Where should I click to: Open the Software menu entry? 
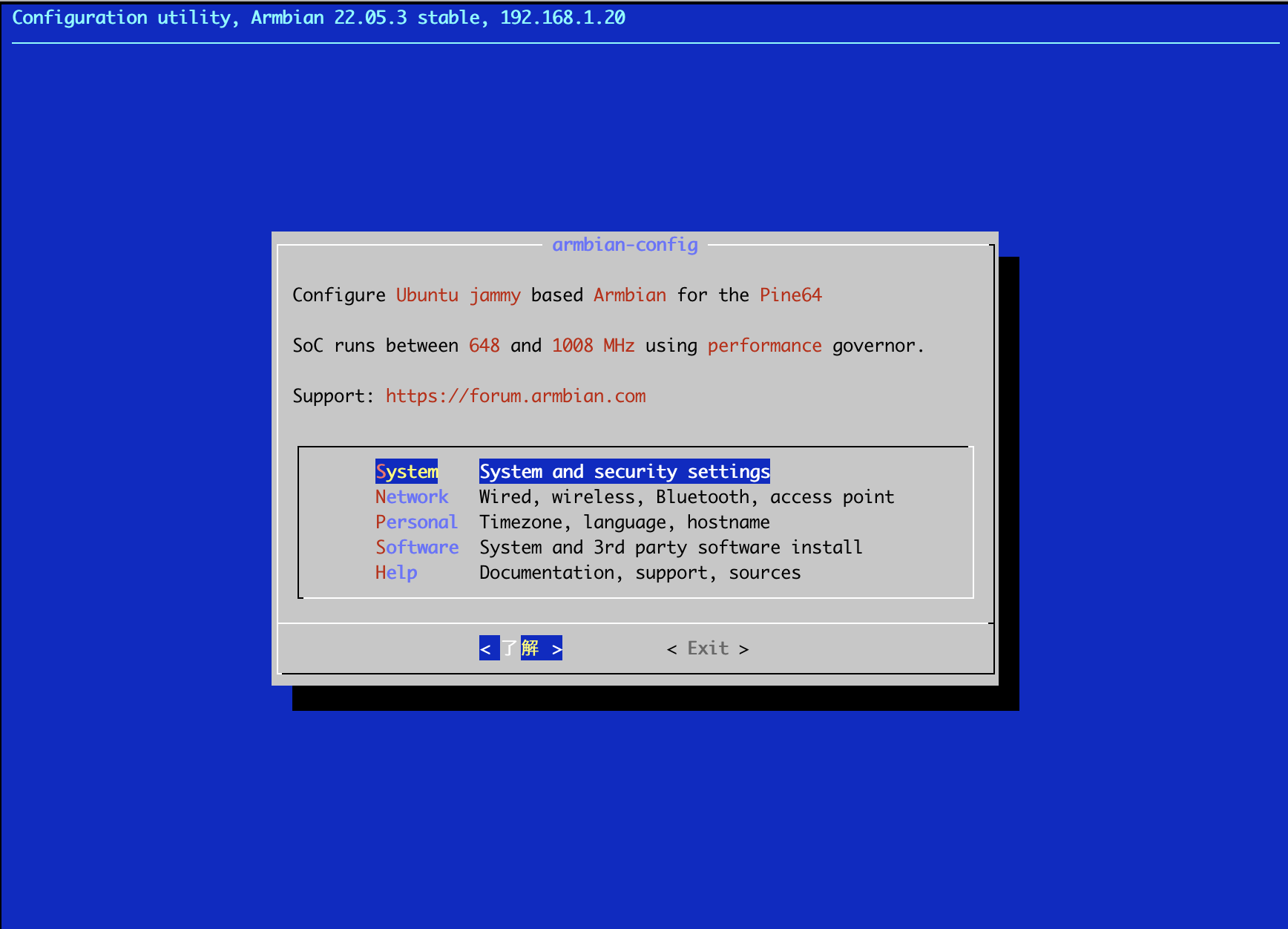pyautogui.click(x=417, y=548)
